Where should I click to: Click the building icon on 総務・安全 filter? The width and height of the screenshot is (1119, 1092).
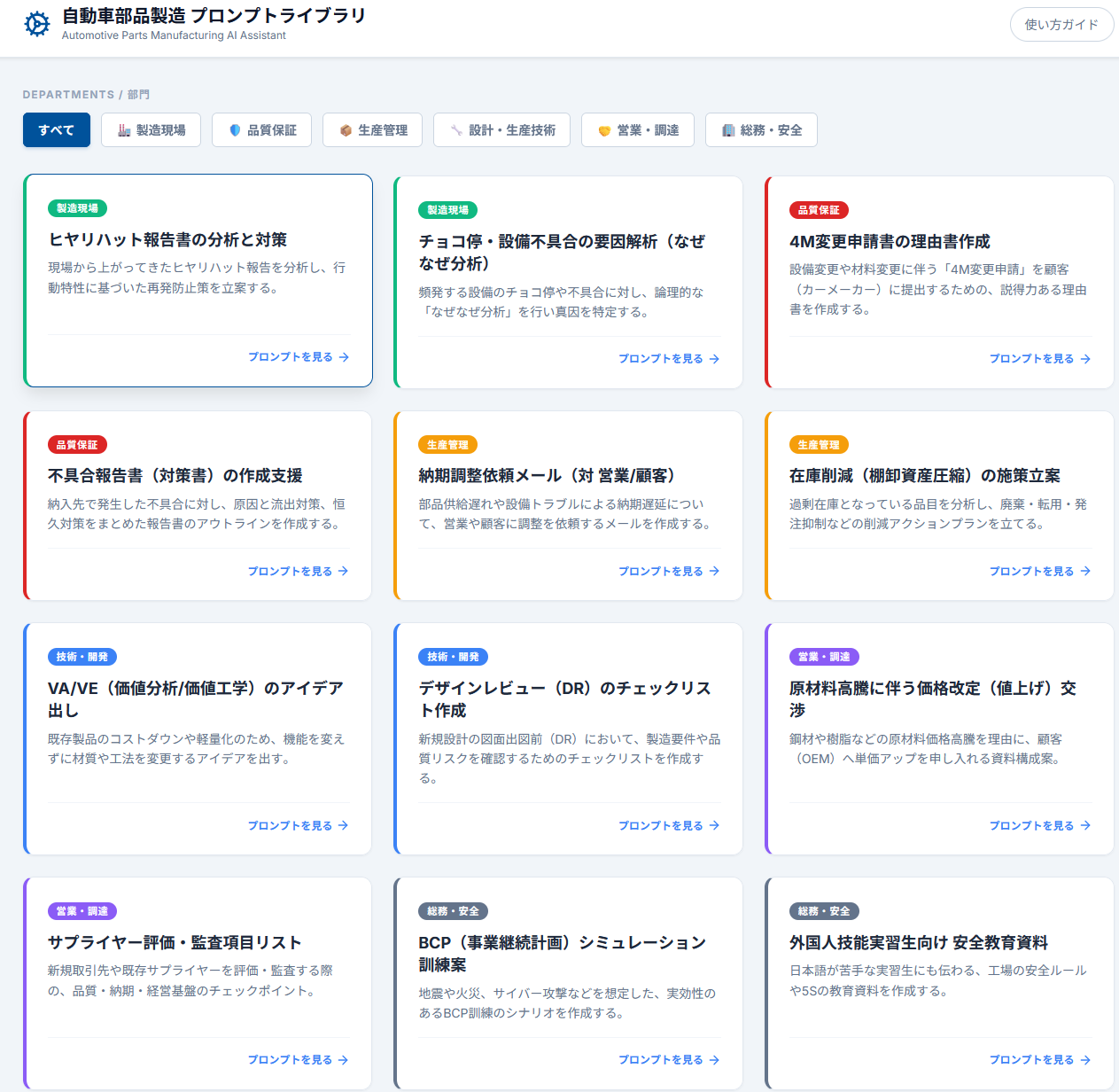[x=728, y=130]
